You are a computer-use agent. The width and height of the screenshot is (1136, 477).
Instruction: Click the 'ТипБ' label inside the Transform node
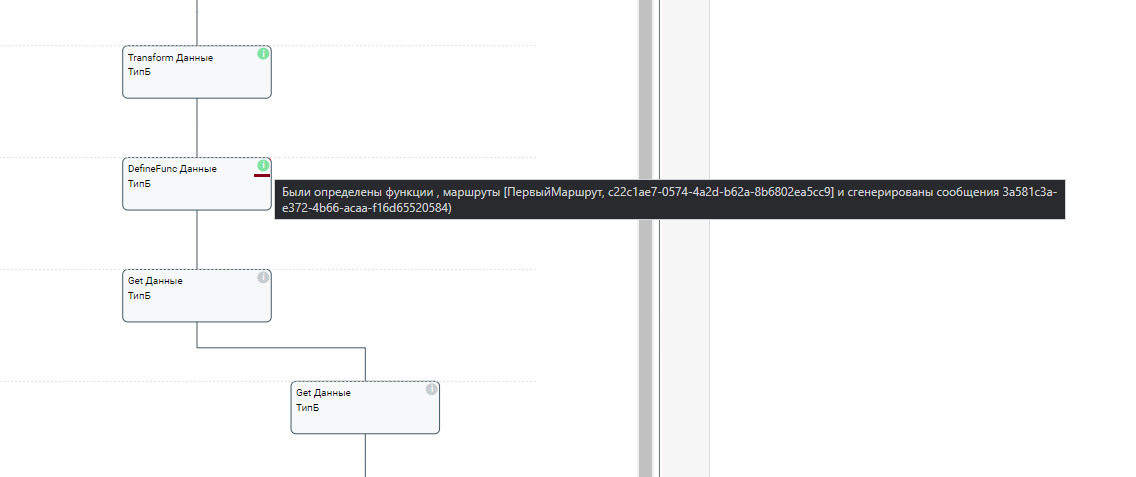tap(140, 72)
